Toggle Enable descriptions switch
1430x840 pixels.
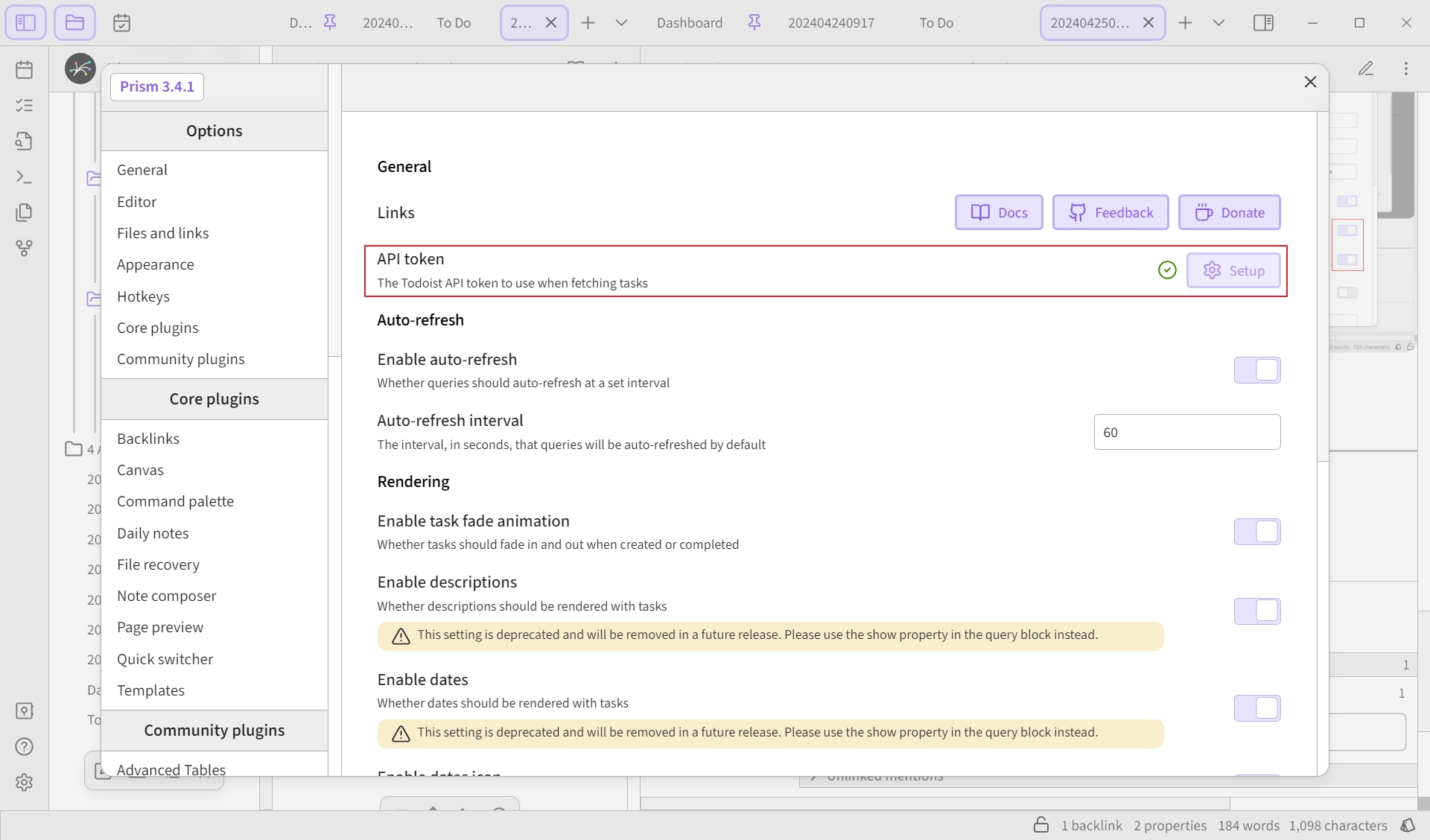tap(1257, 611)
